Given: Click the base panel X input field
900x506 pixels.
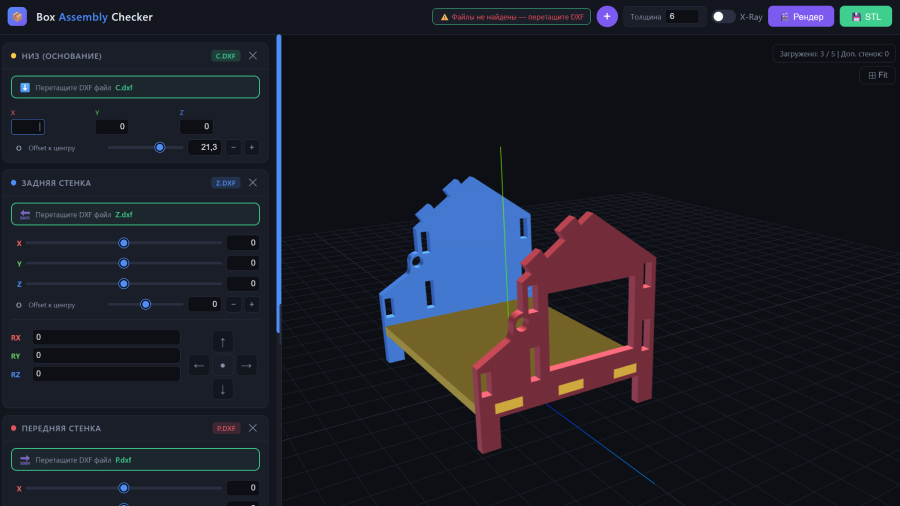Looking at the screenshot, I should tap(28, 126).
